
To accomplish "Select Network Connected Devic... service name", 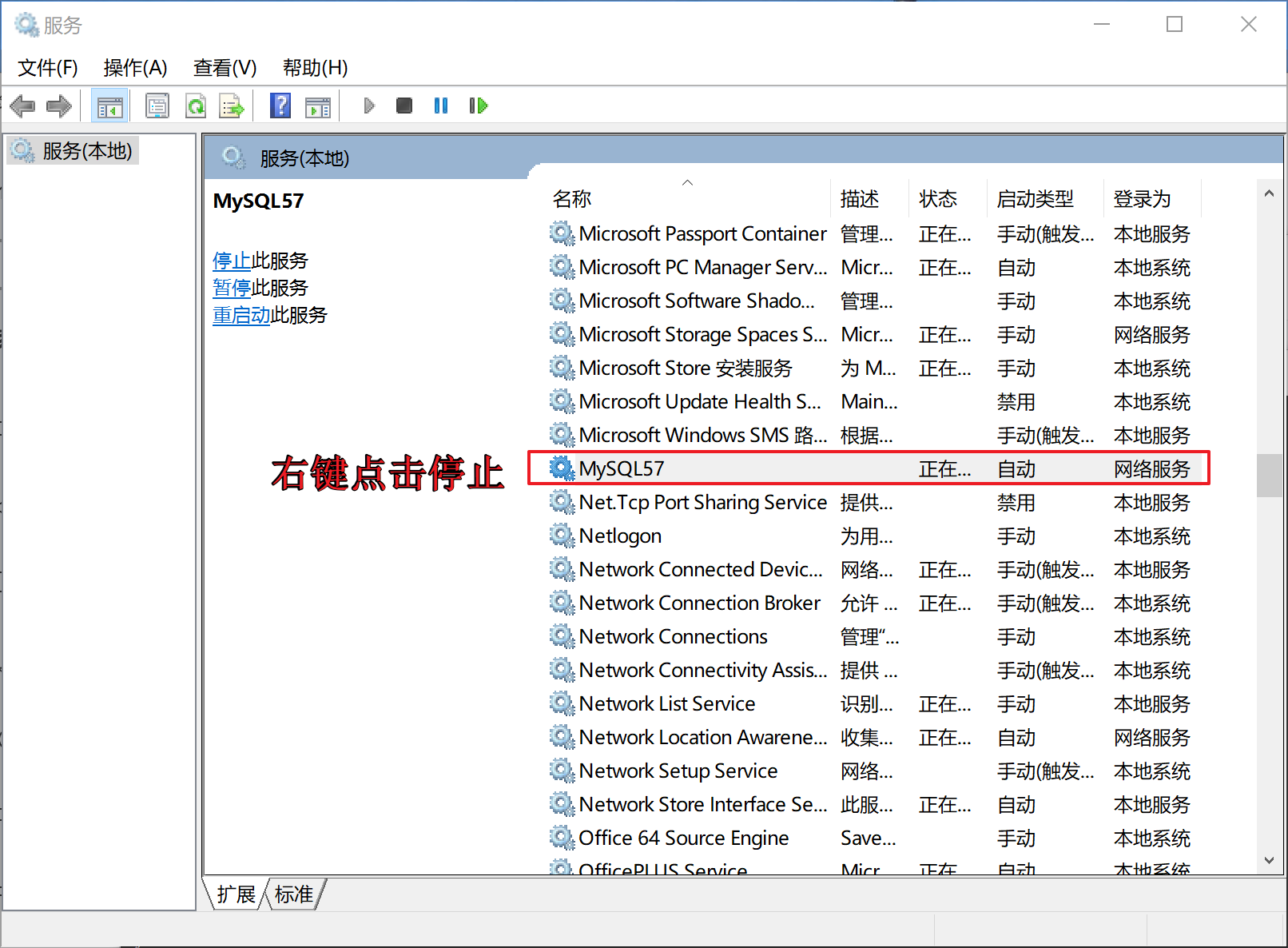I will (701, 569).
